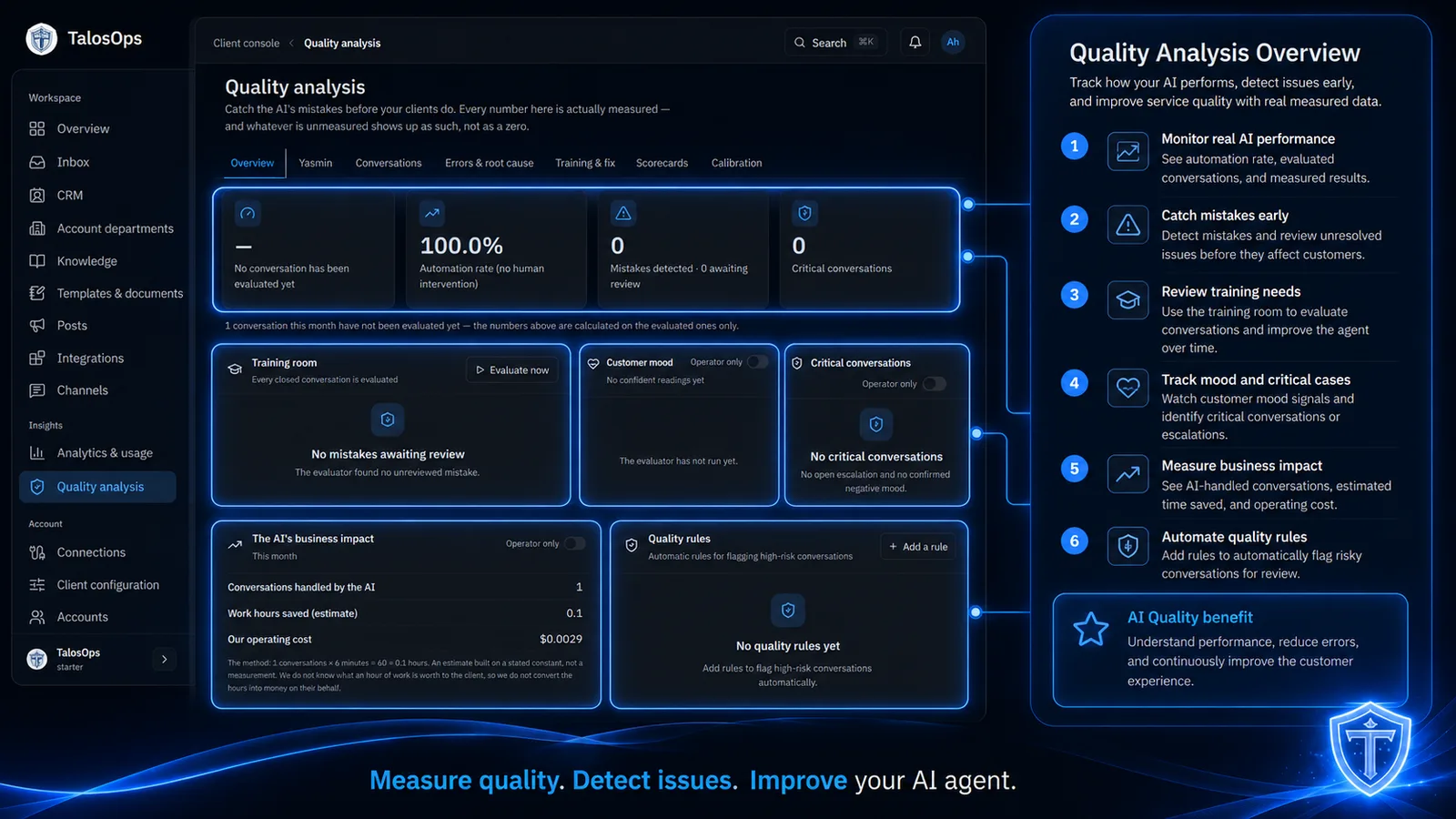This screenshot has width=1456, height=819.
Task: Go to Client console breadcrumb link
Action: tap(246, 43)
